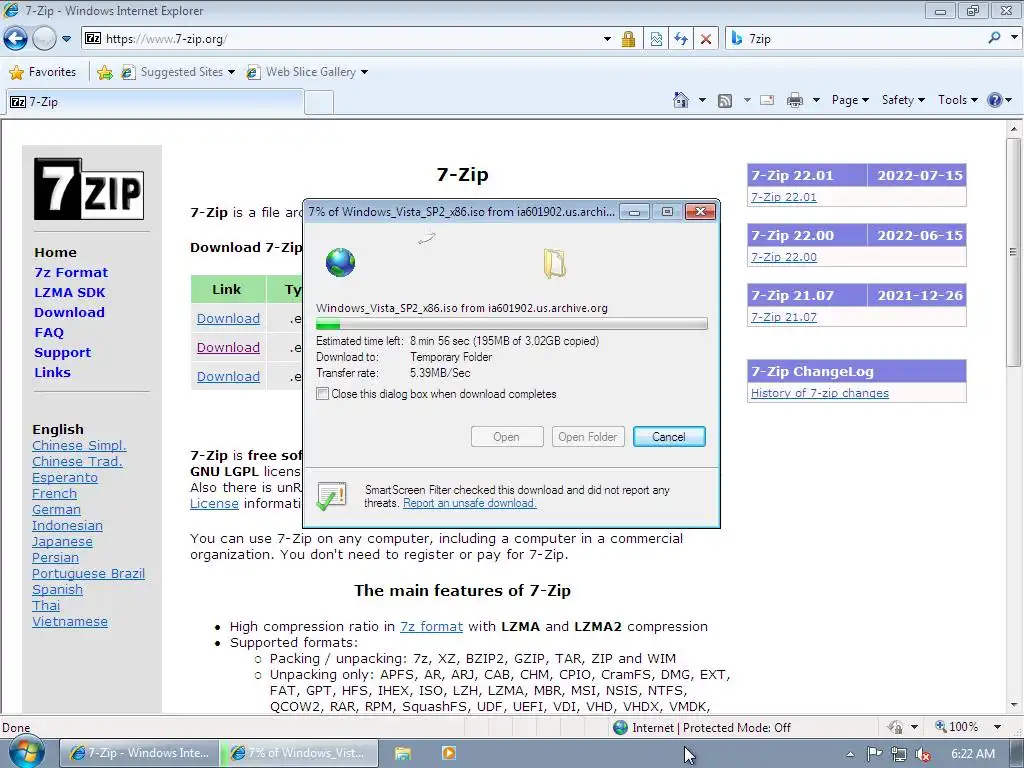The width and height of the screenshot is (1024, 768).
Task: Click the download progress bar
Action: click(511, 324)
